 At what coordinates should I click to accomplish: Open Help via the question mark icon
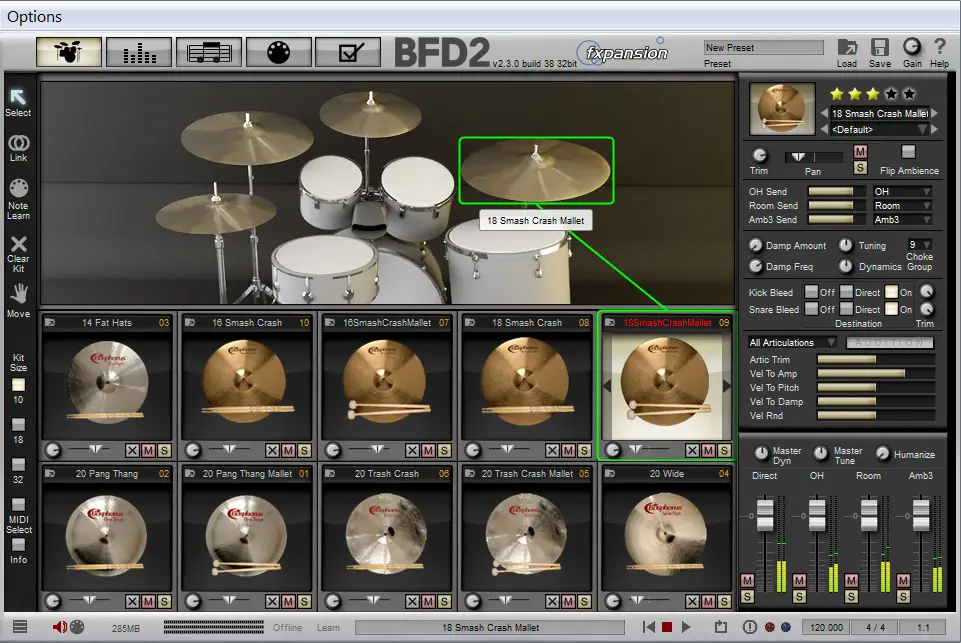[x=939, y=47]
